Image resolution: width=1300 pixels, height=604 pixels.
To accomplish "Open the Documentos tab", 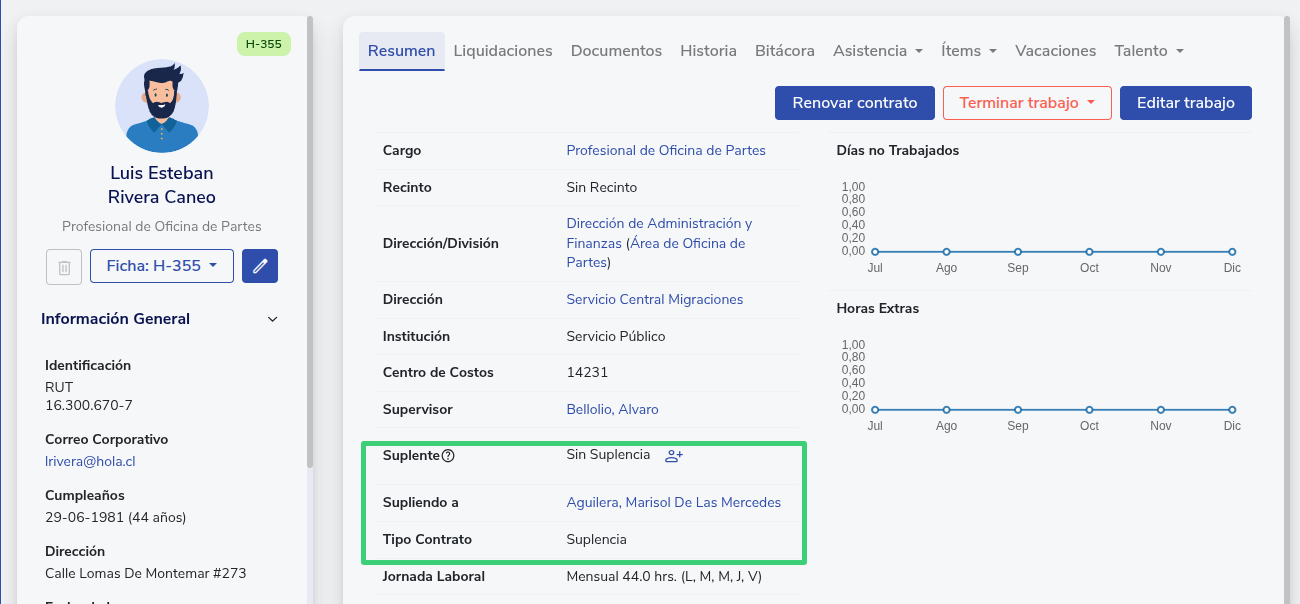I will 616,51.
